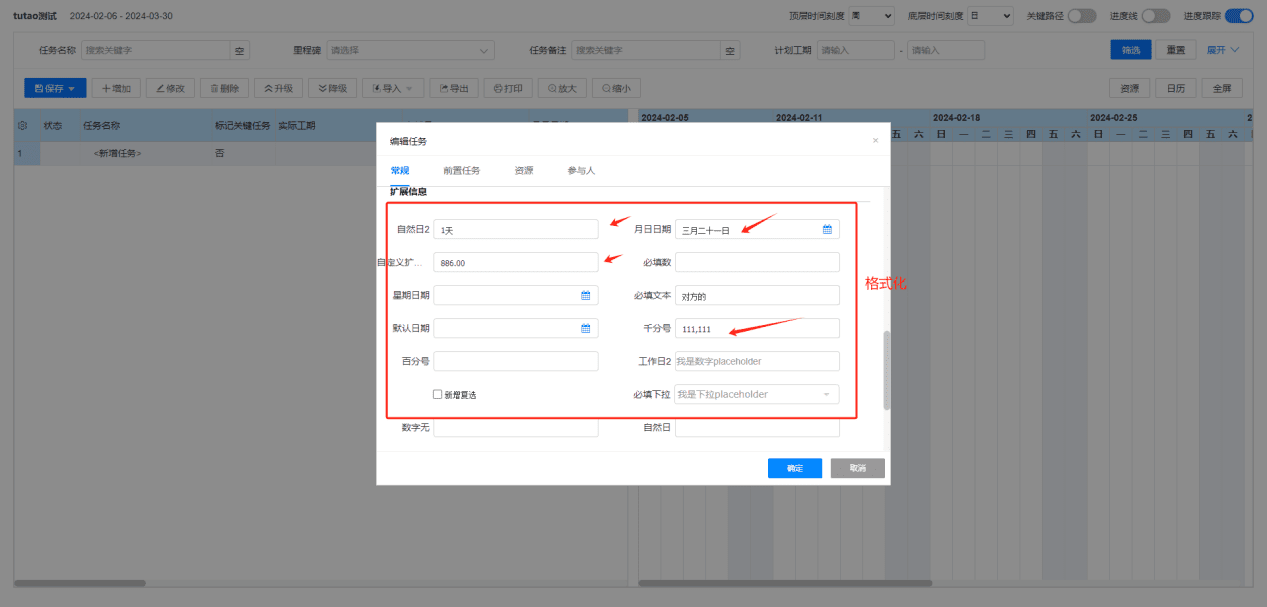Image resolution: width=1267 pixels, height=607 pixels.
Task: Open the 导入 dropdown button
Action: coord(393,88)
